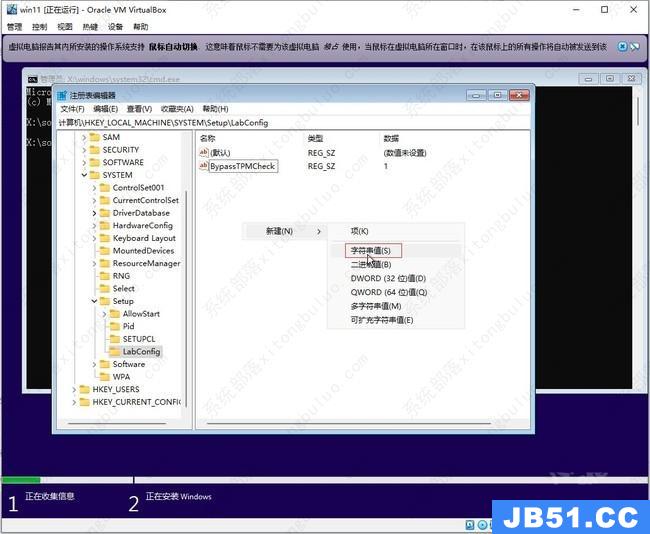Click the Setup folder icon in tree
Image resolution: width=650 pixels, height=534 pixels.
pyautogui.click(x=104, y=301)
